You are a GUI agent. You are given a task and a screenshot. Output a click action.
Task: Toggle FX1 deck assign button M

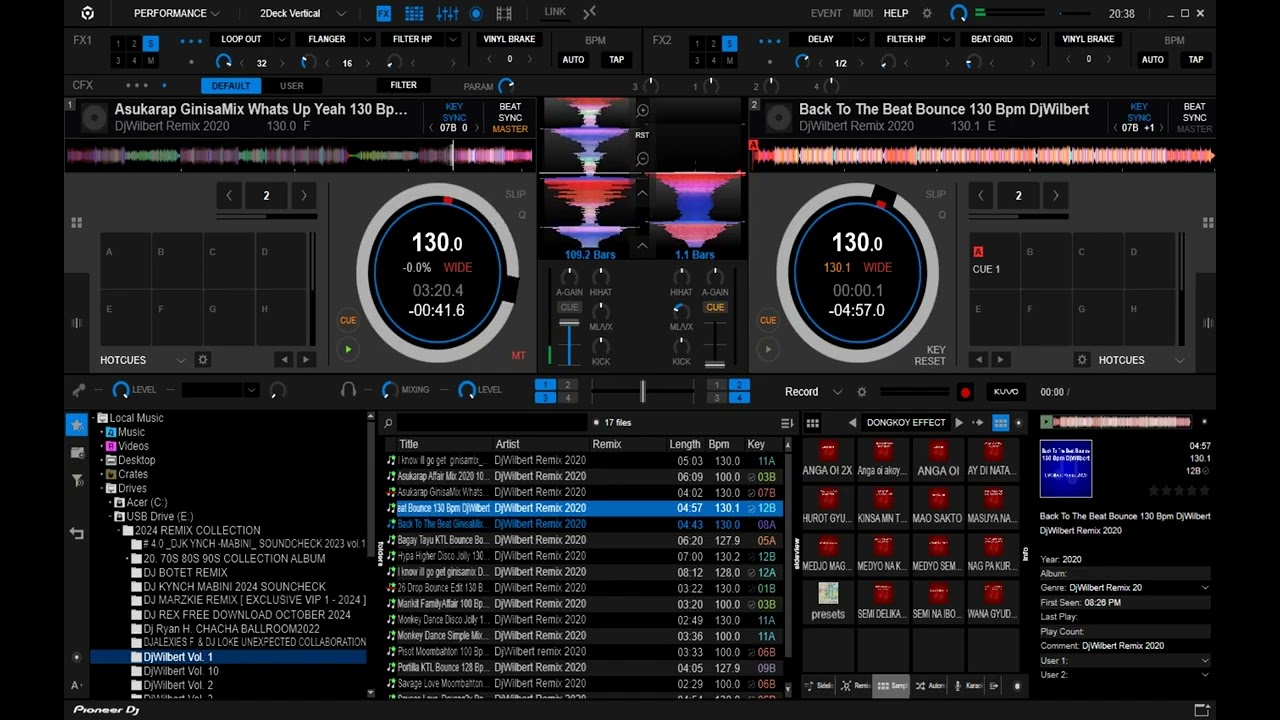coord(151,61)
